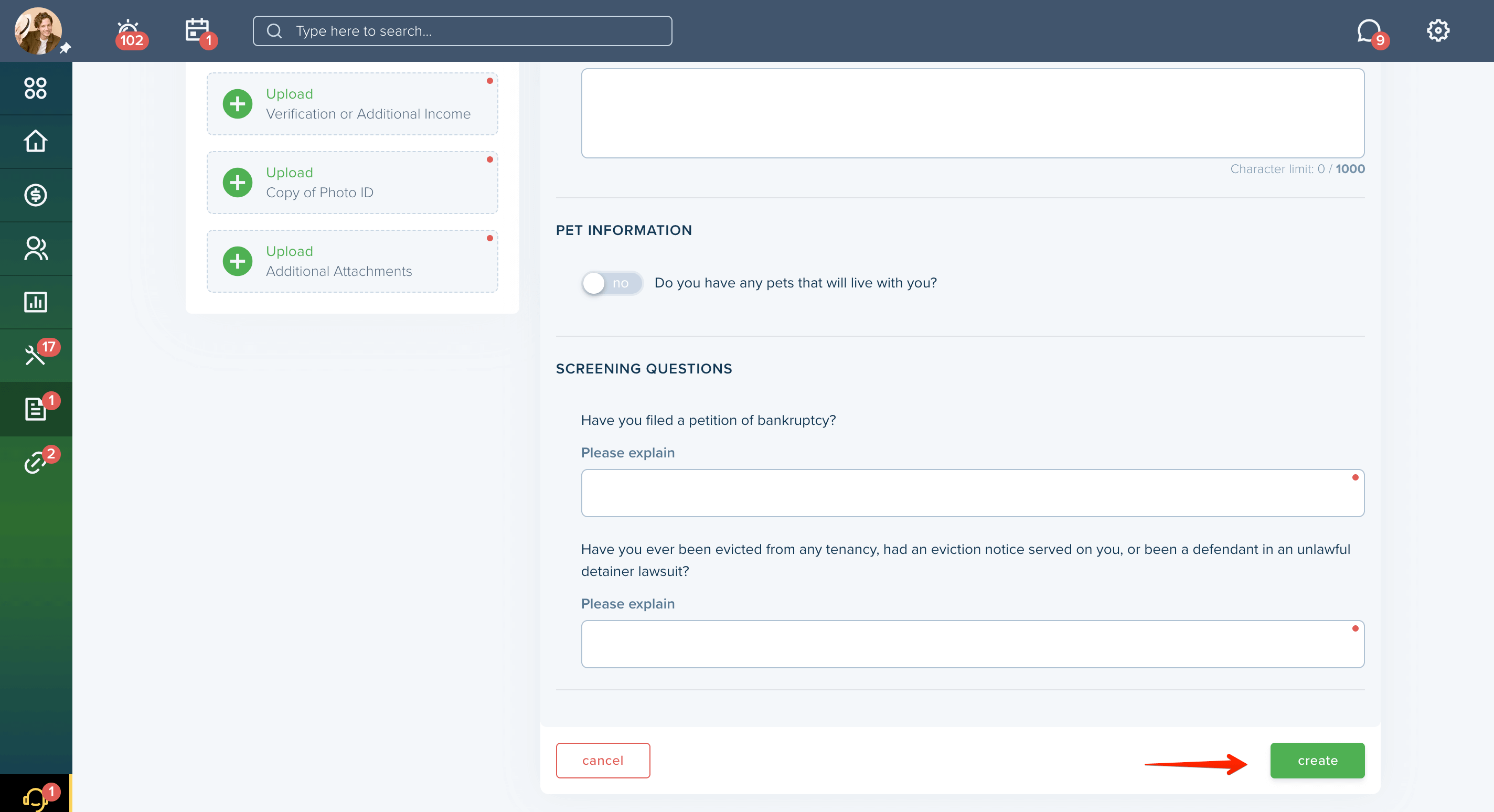1494x812 pixels.
Task: Click the cancel button
Action: coord(603,761)
